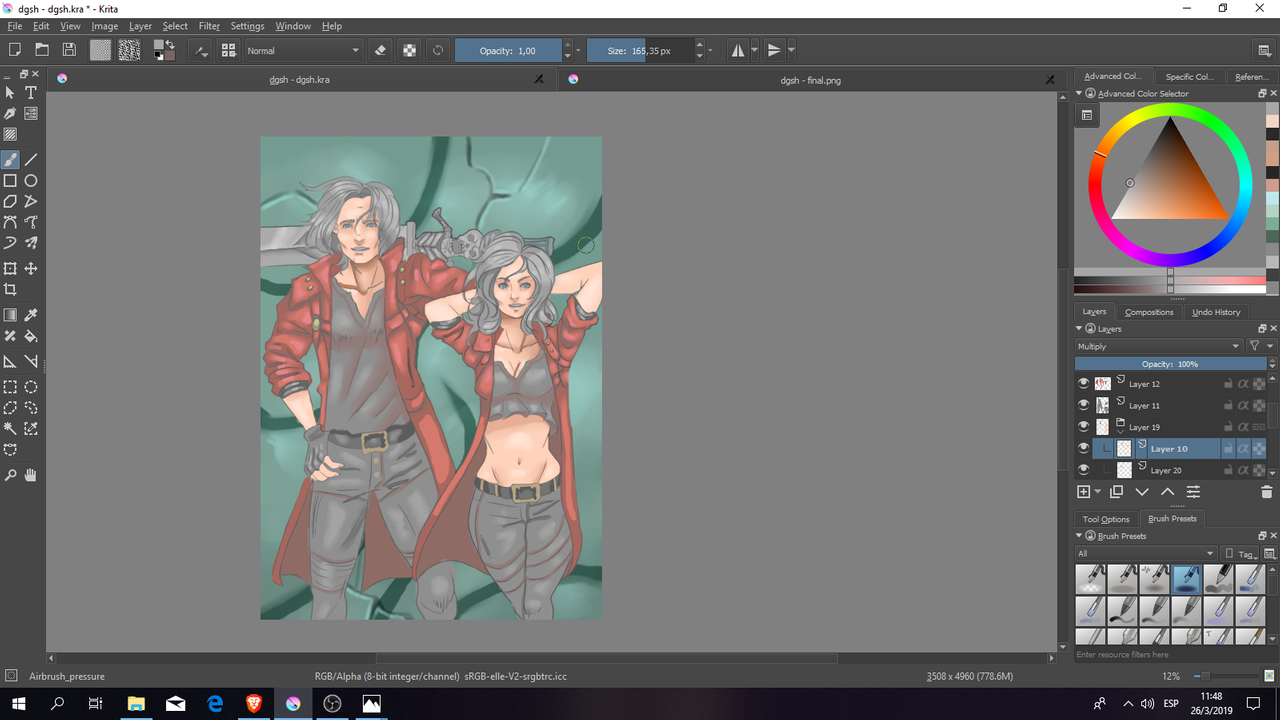
Task: Move the layer up with the arrow
Action: coord(1168,492)
